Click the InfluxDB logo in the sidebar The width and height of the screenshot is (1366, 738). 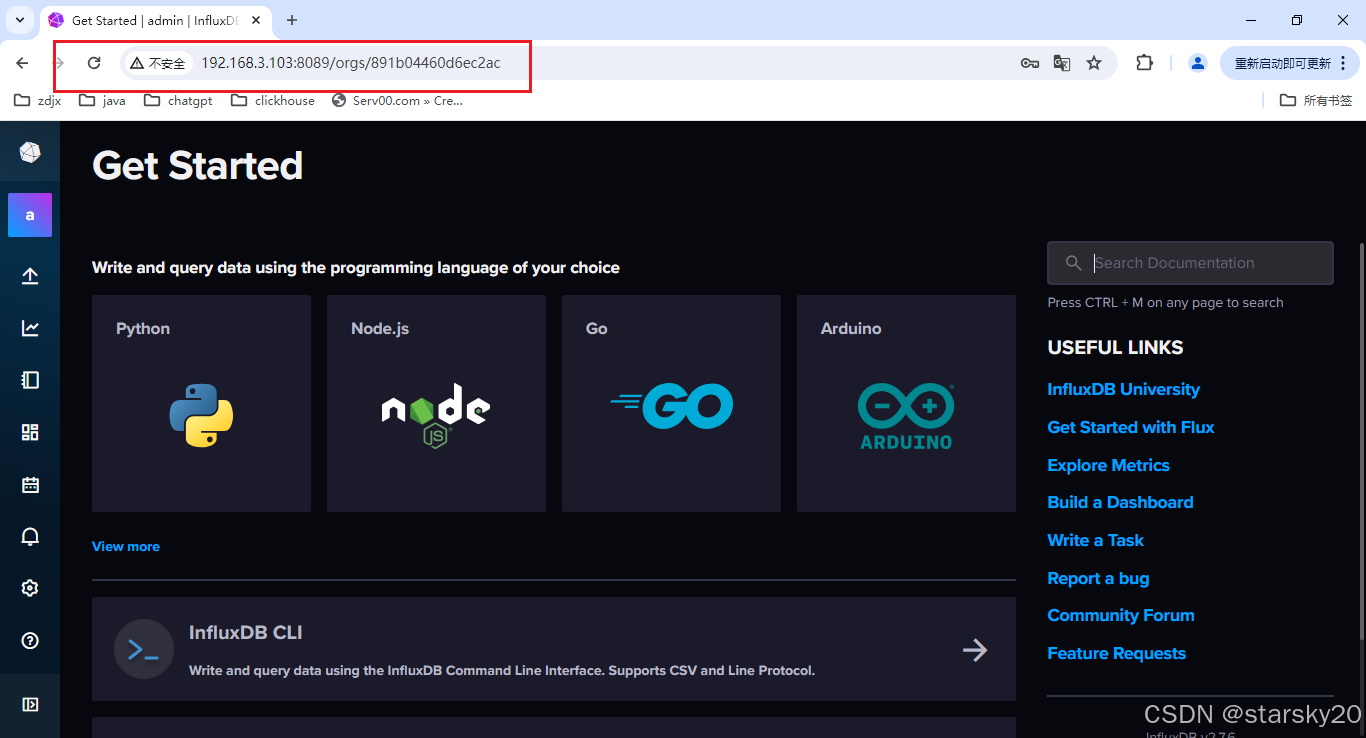(x=30, y=151)
